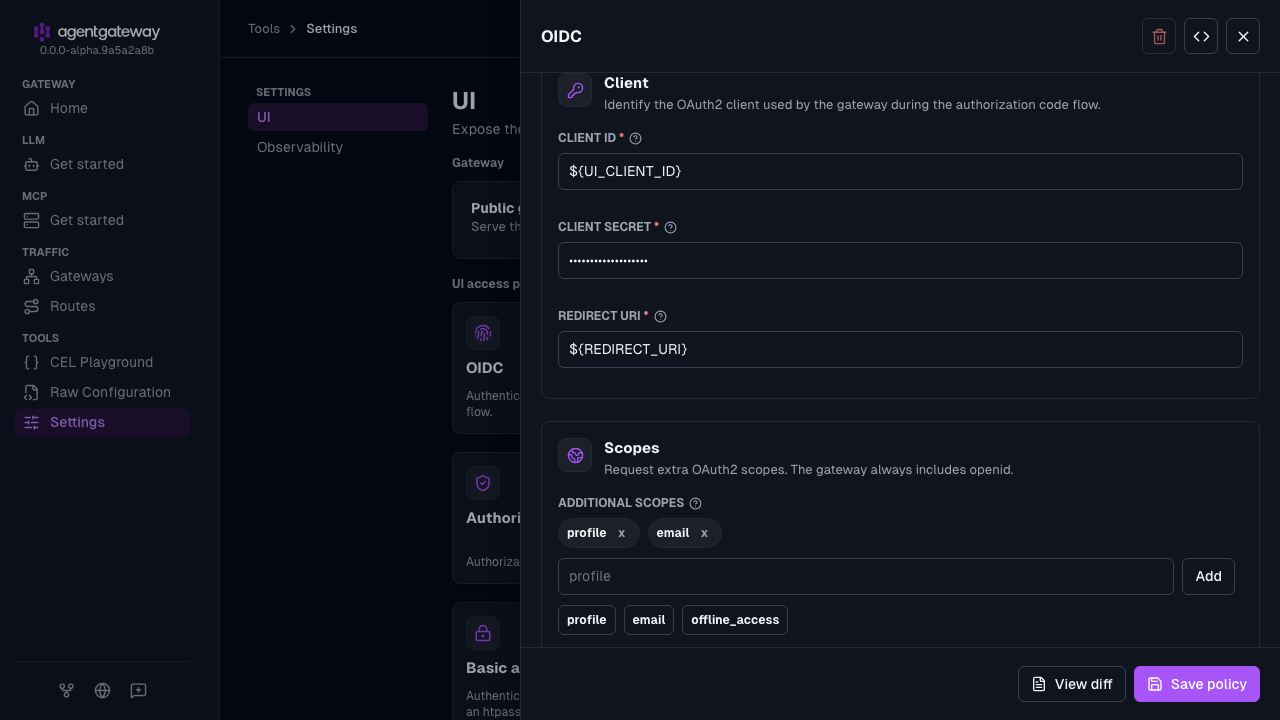1280x720 pixels.
Task: Click the globe icon in sidebar footer
Action: click(102, 690)
